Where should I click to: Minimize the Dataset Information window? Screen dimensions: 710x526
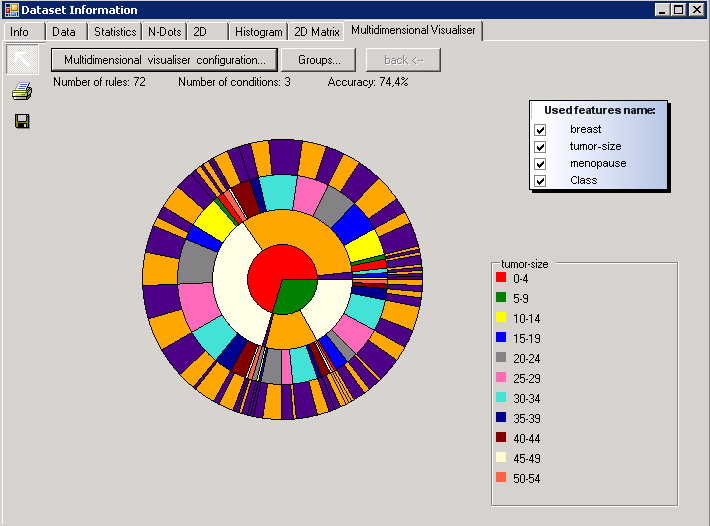(662, 10)
